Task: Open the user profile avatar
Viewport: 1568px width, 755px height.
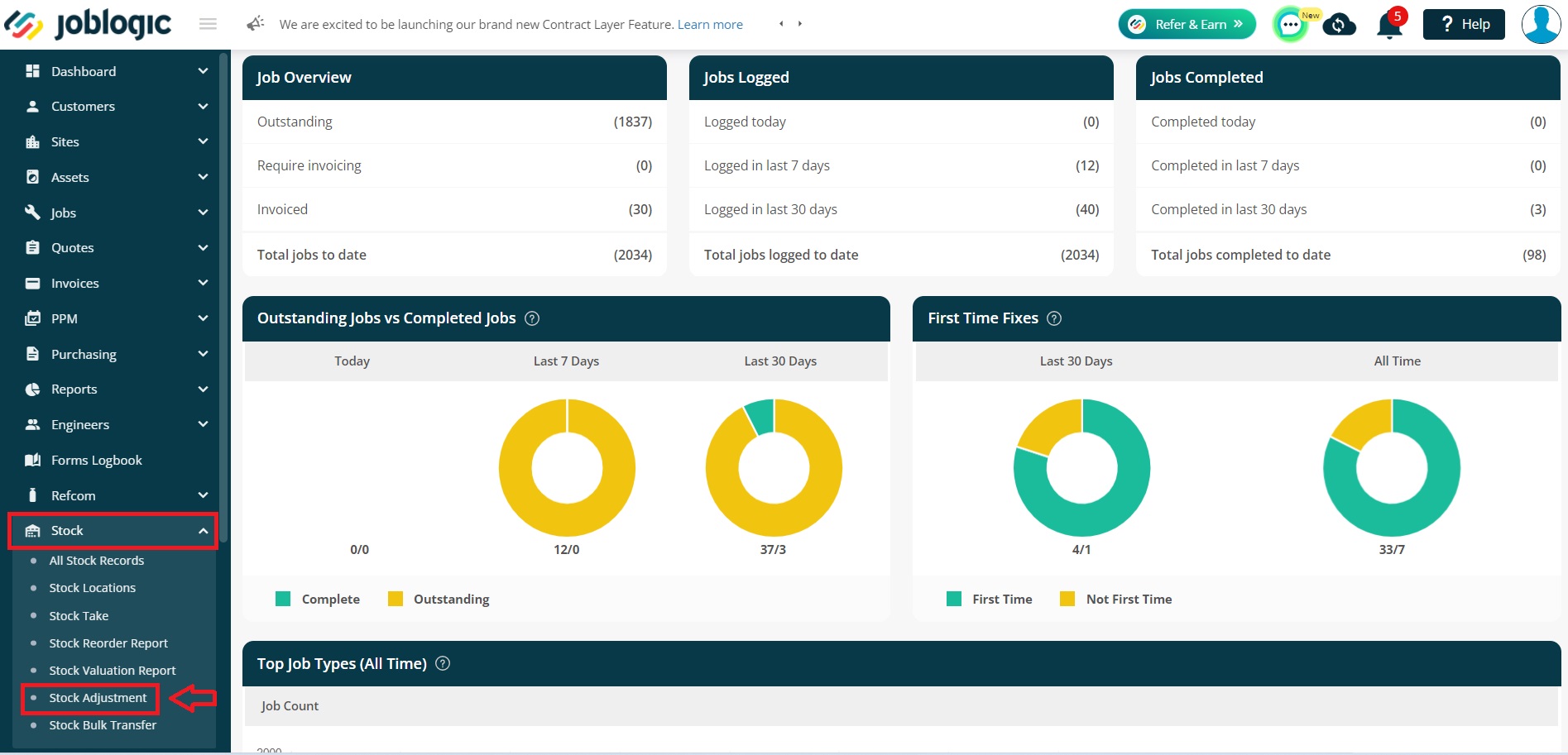Action: point(1541,24)
